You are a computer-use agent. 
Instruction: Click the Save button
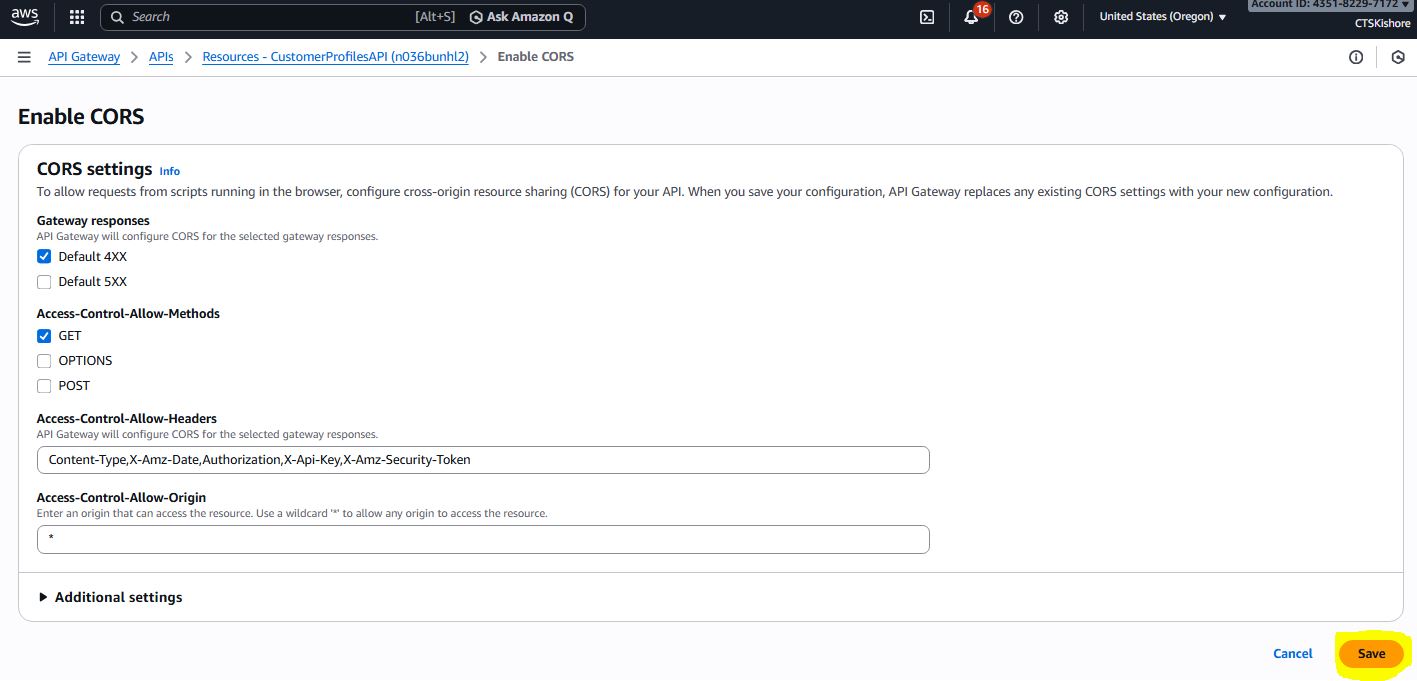[x=1371, y=654]
